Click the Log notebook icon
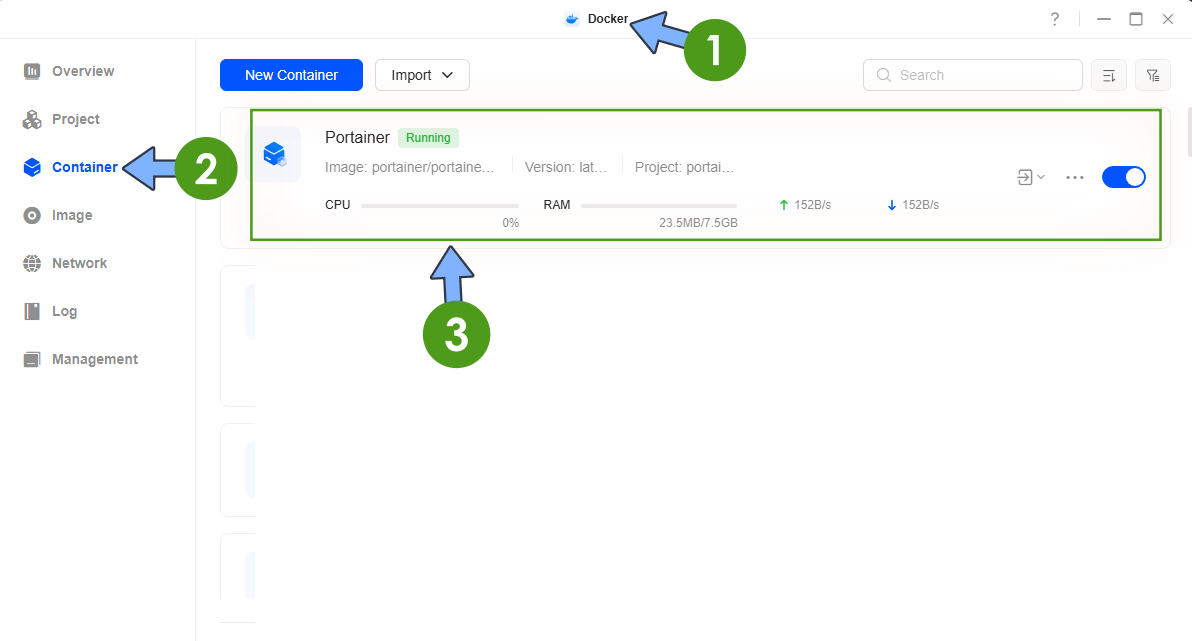 click(32, 311)
